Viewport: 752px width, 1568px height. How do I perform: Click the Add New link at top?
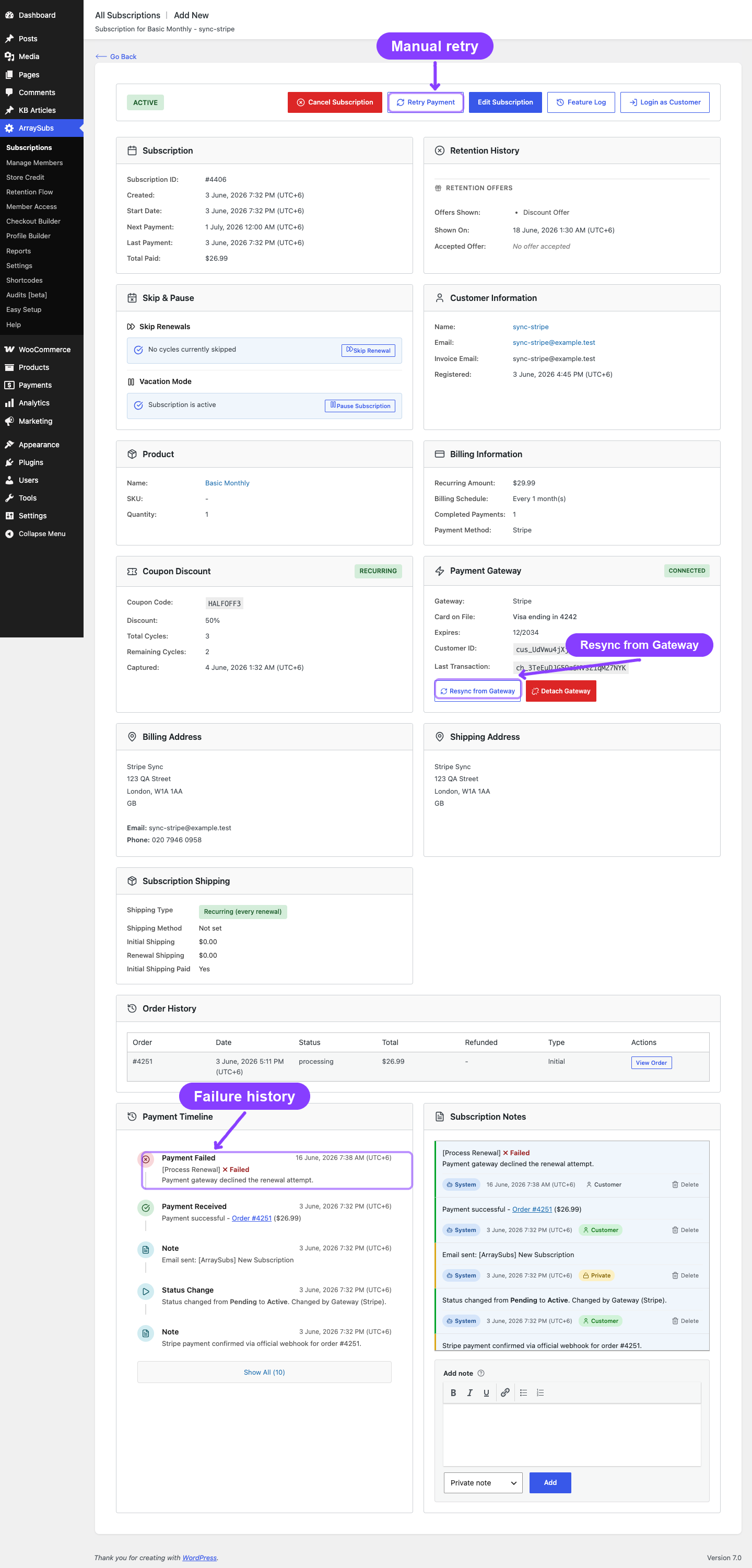(191, 15)
